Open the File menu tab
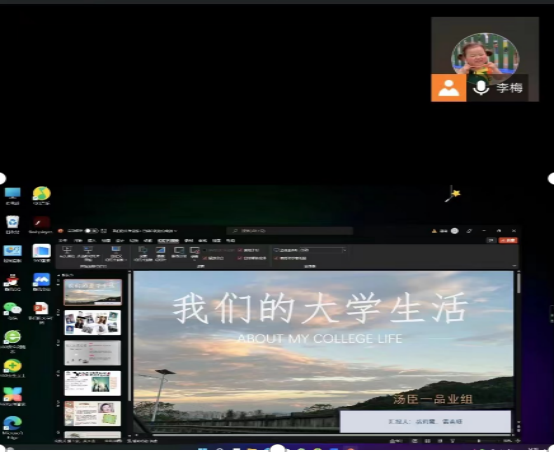 click(x=63, y=241)
